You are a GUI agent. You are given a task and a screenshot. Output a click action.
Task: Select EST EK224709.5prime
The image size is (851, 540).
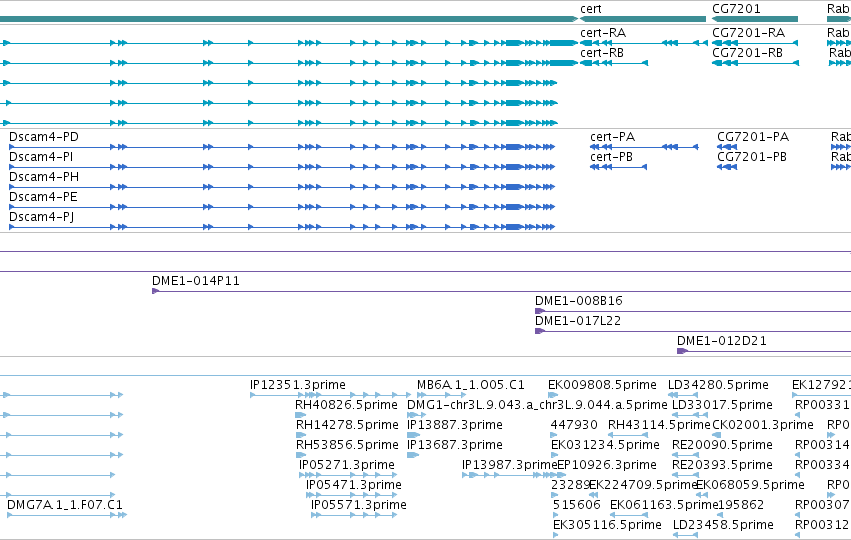point(643,485)
